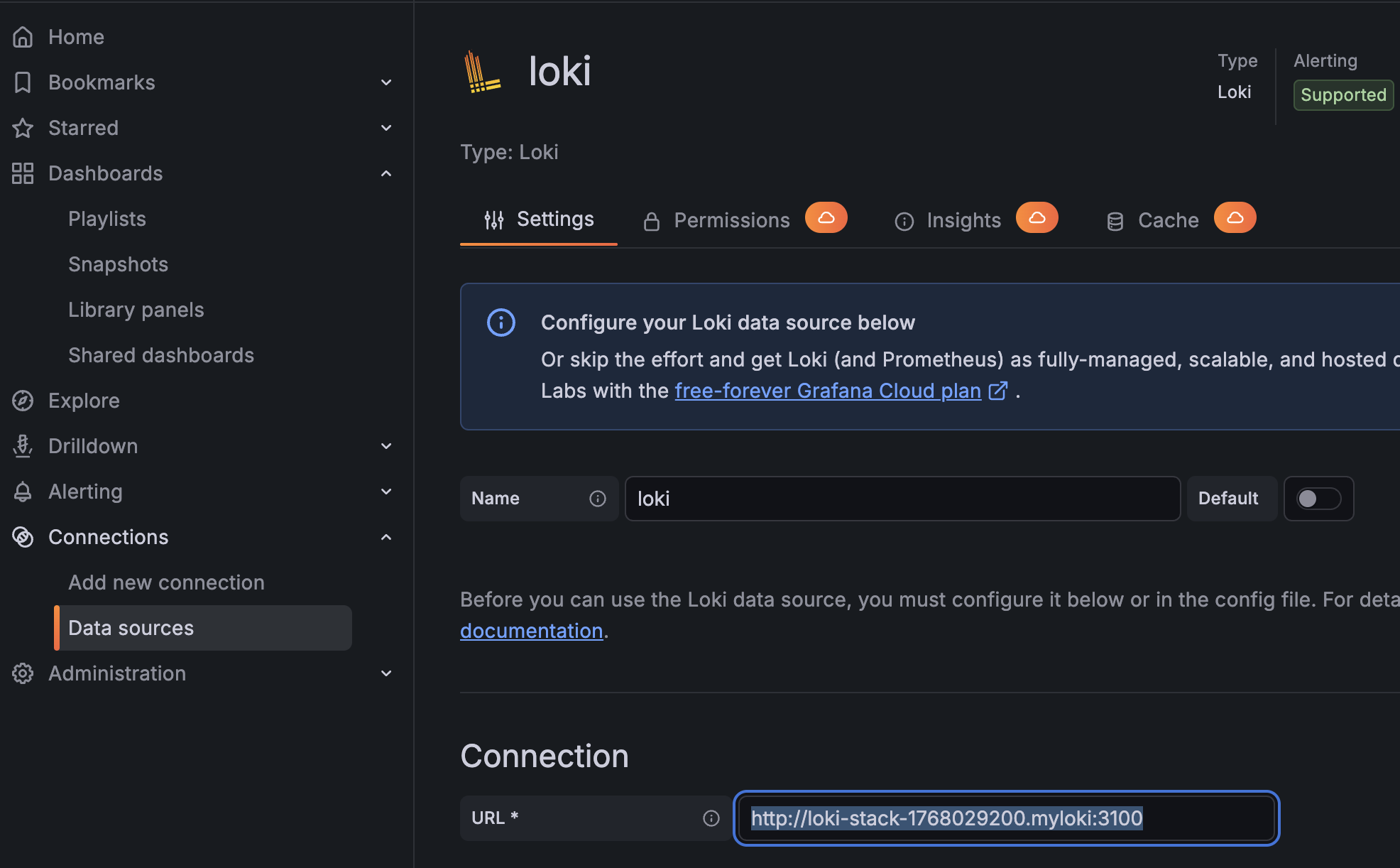Click the Loki URL input field
1400x868 pixels.
[1006, 818]
